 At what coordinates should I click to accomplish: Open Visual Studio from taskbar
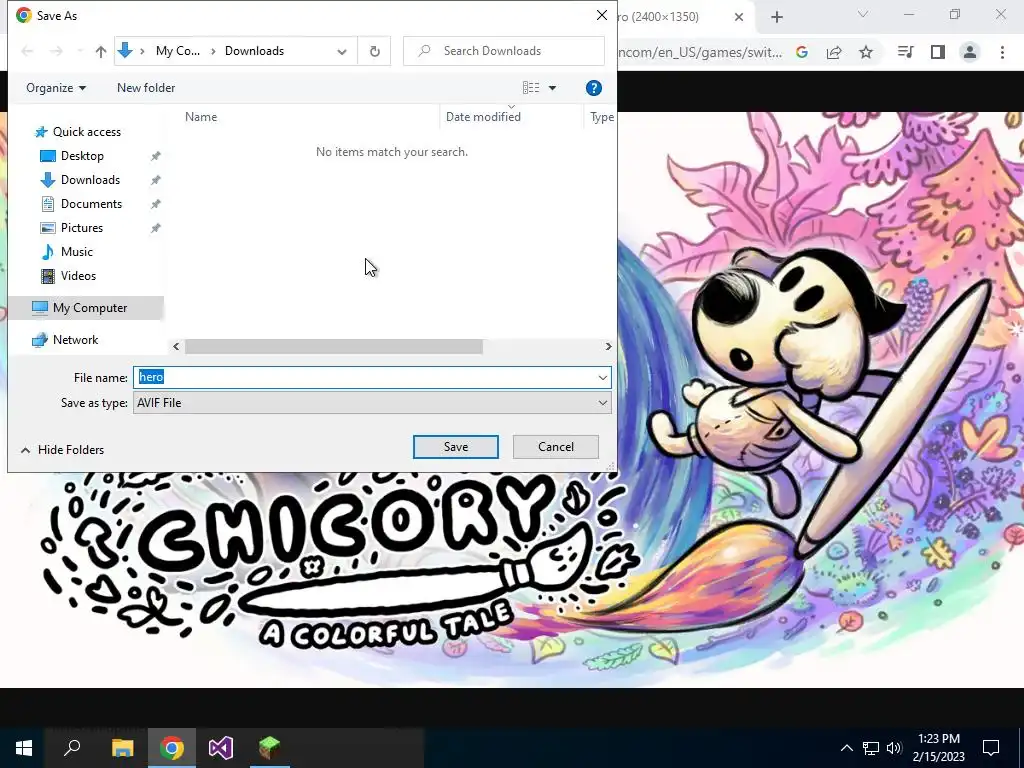point(221,748)
